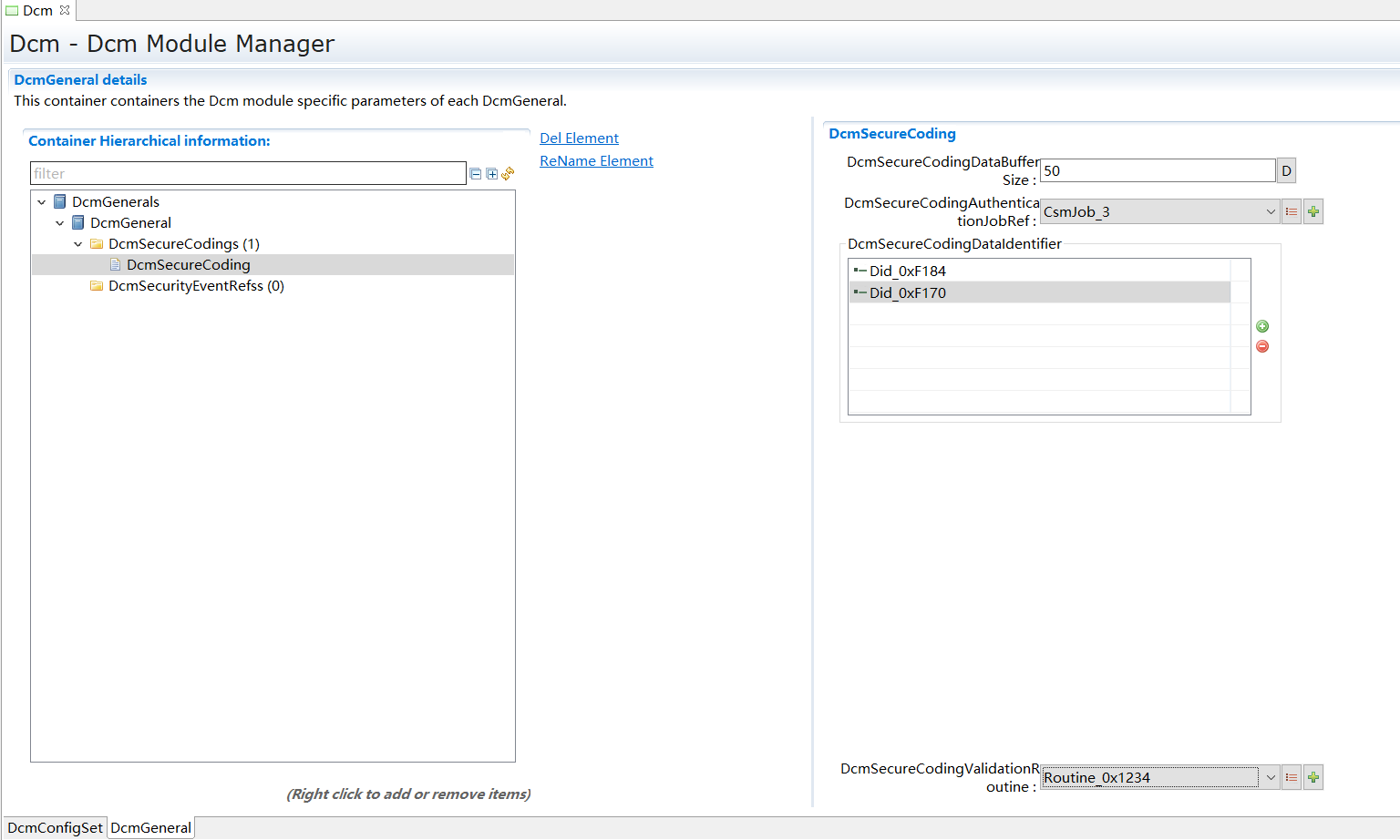The width and height of the screenshot is (1400, 840).
Task: Collapse the DcmSecureCodings folder node
Action: pyautogui.click(x=78, y=244)
